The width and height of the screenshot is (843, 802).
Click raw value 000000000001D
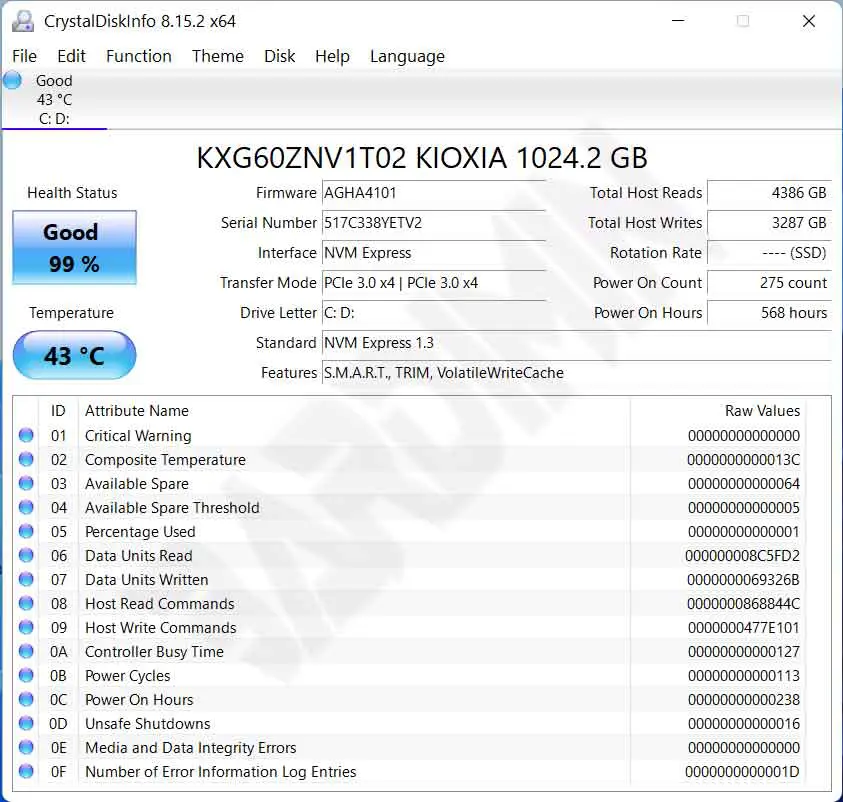pos(742,772)
